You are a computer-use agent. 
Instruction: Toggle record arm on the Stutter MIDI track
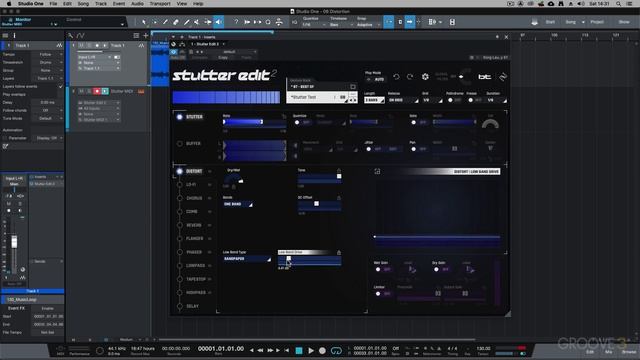97,91
